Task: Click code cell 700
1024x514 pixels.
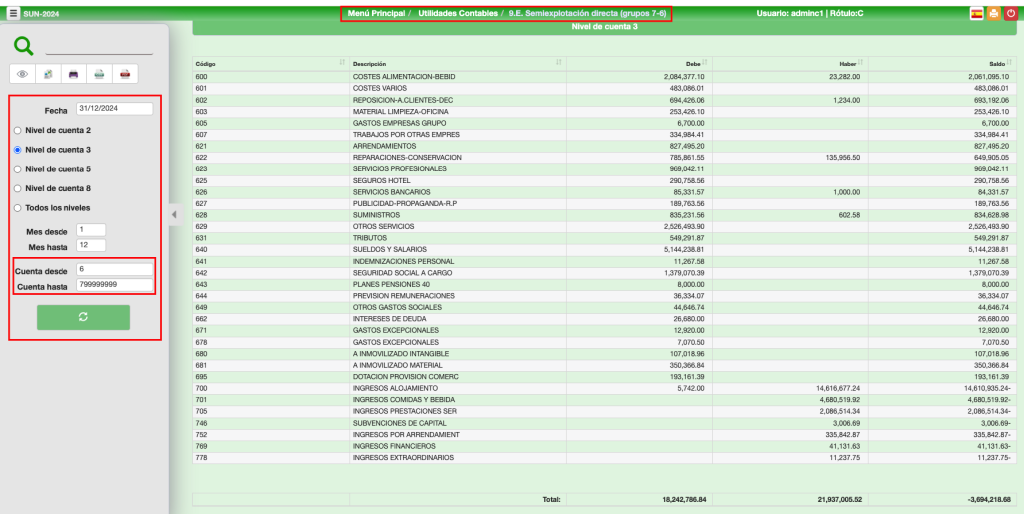Action: [271, 388]
